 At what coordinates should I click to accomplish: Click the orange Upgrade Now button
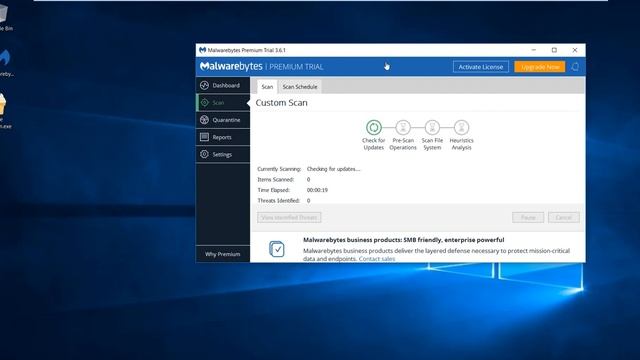540,67
